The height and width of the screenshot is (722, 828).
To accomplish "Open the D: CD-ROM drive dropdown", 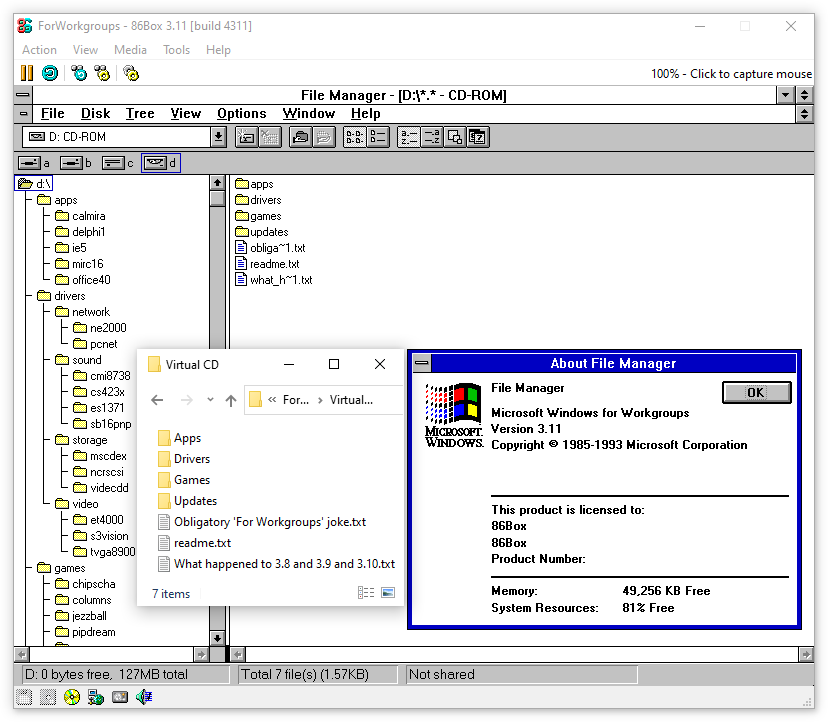I will click(218, 137).
